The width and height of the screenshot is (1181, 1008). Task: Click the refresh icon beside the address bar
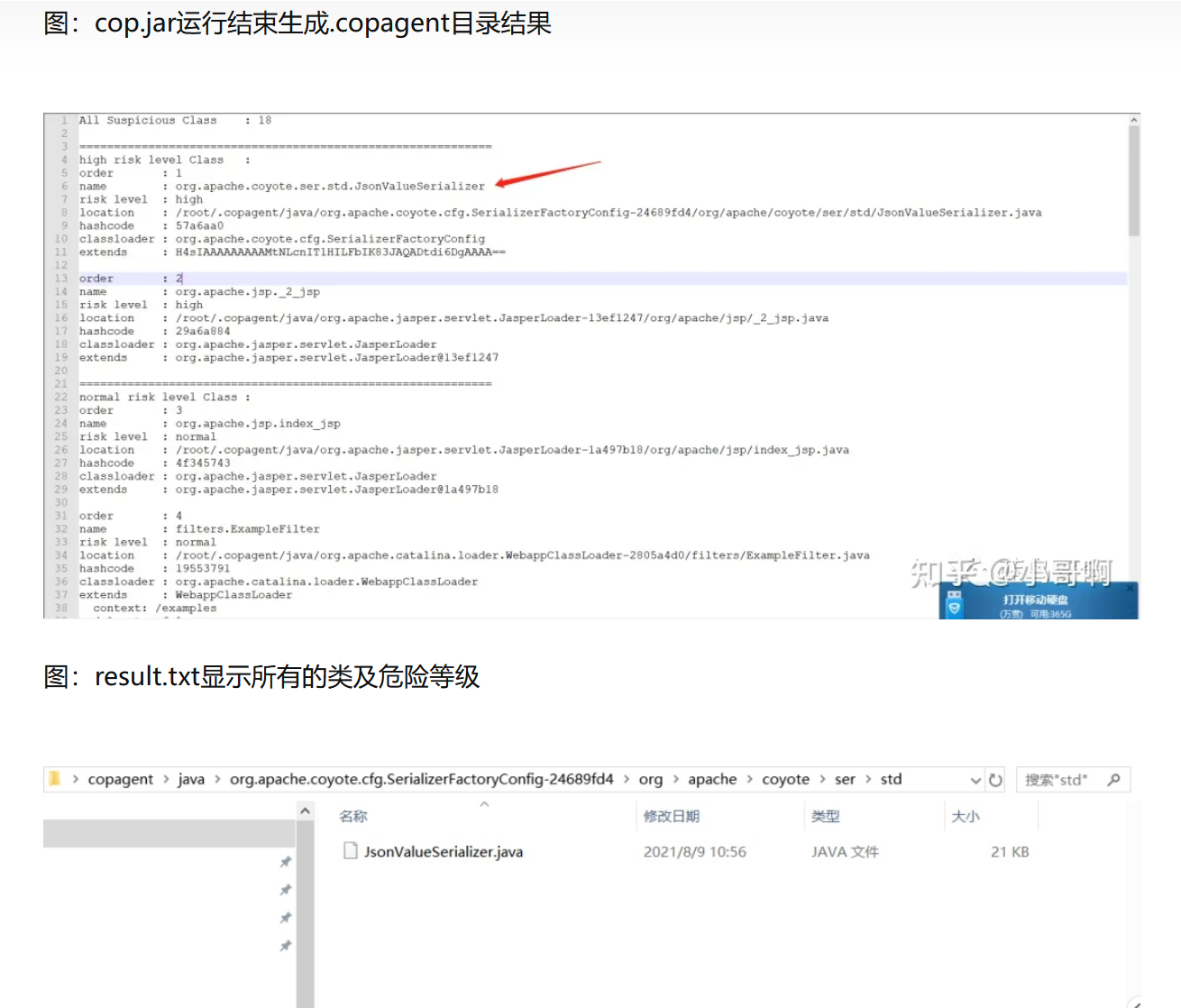tap(996, 779)
